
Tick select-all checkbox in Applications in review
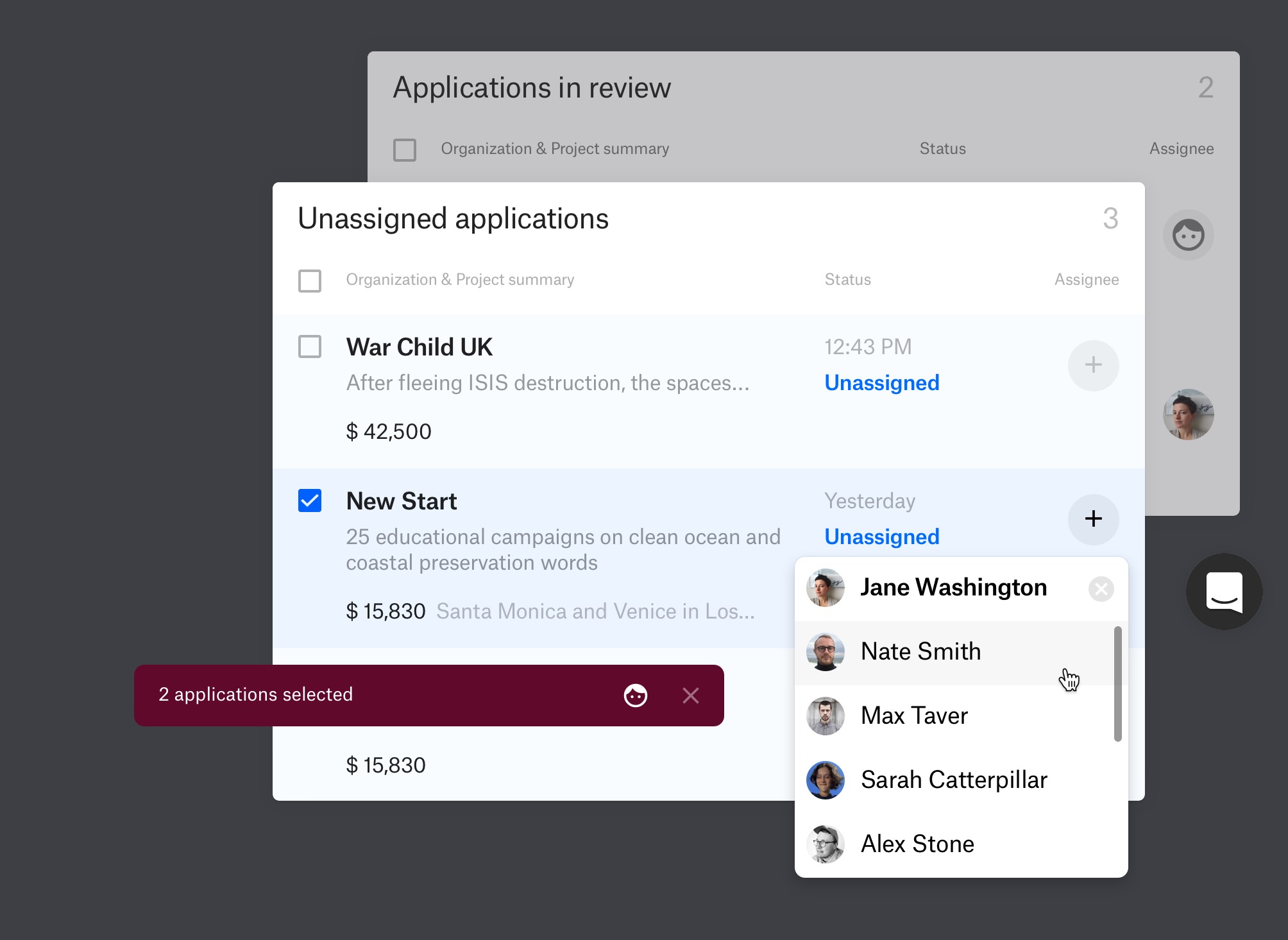tap(405, 150)
